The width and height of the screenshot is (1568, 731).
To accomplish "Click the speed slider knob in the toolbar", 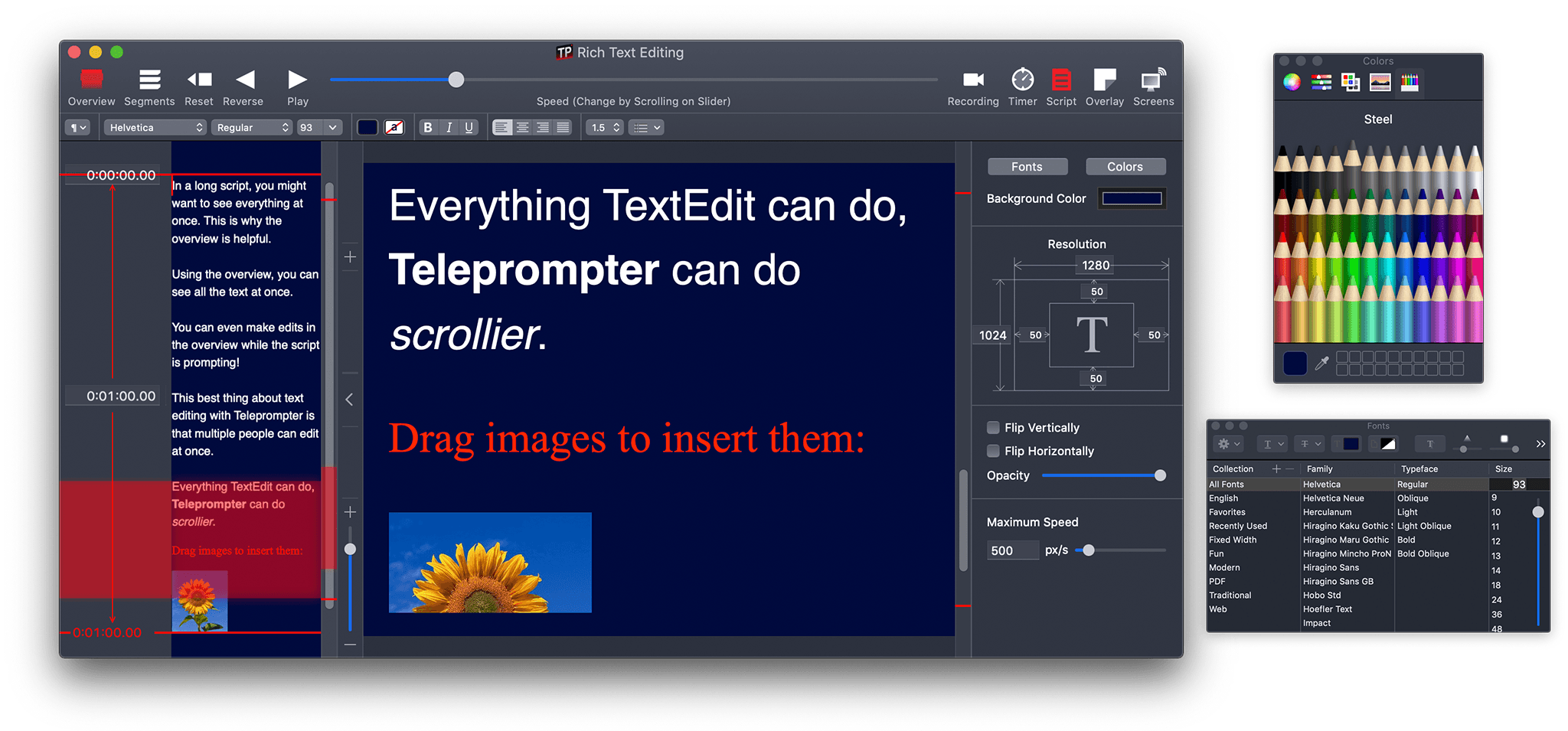I will point(456,80).
